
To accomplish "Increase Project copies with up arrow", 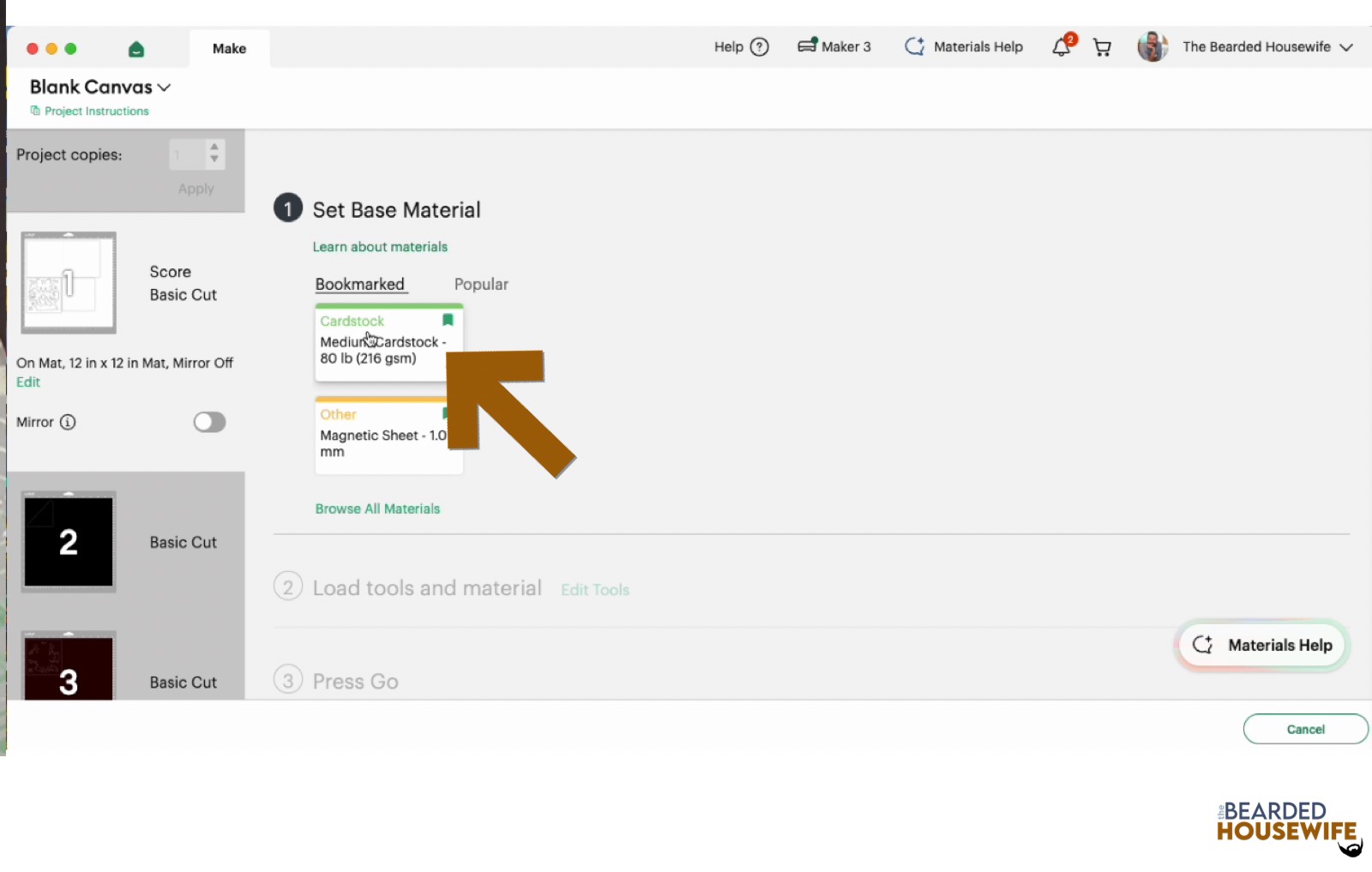I will click(x=214, y=147).
